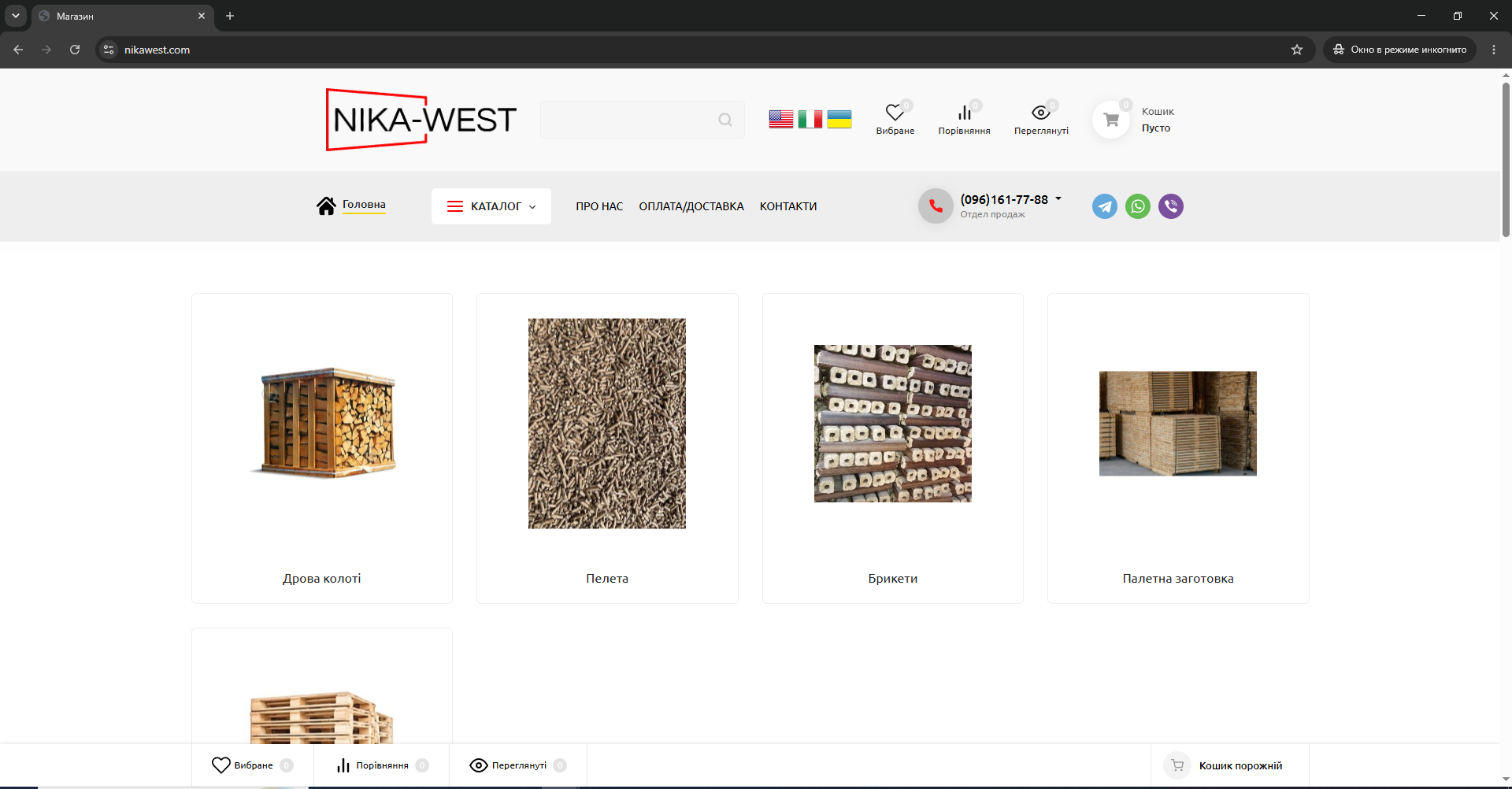1512x789 pixels.
Task: Open the Пелета category link
Action: [x=607, y=579]
